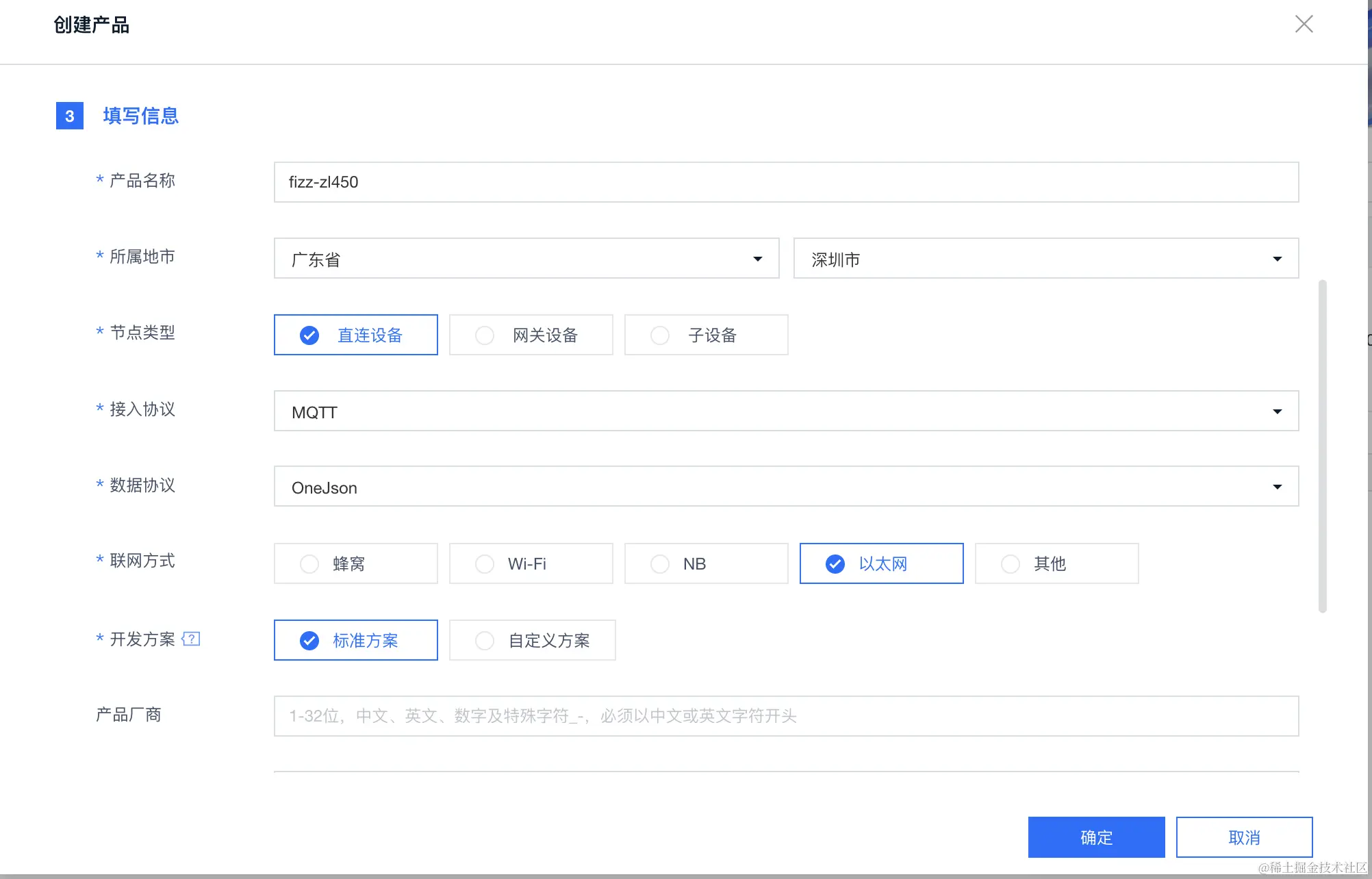Screen dimensions: 1372x879
Task: Open the 深圳市 city dropdown
Action: click(1046, 258)
